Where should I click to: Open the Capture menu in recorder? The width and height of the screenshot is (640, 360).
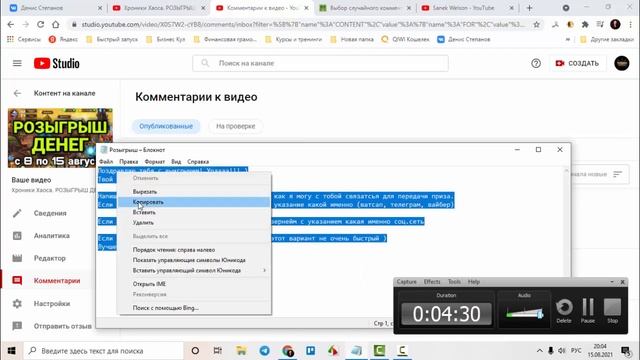point(407,282)
